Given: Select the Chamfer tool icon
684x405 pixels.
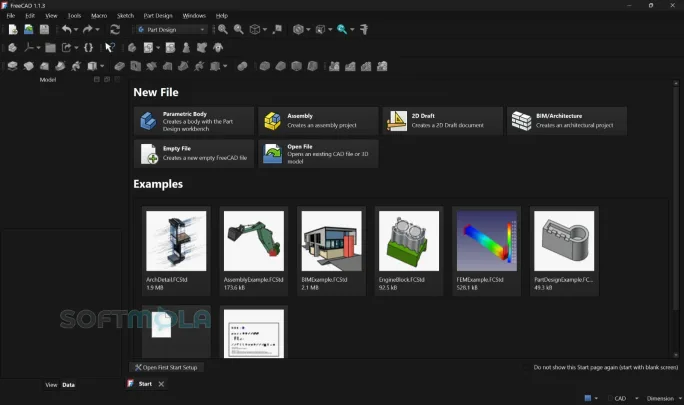Looking at the screenshot, I should tap(280, 66).
